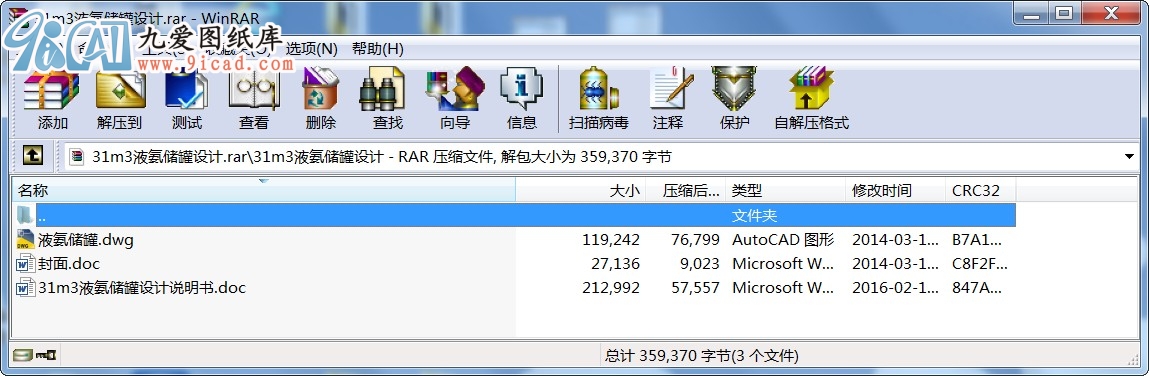Screen dimensions: 1149x376
Task: Sort by the 大小 column header
Action: (581, 191)
